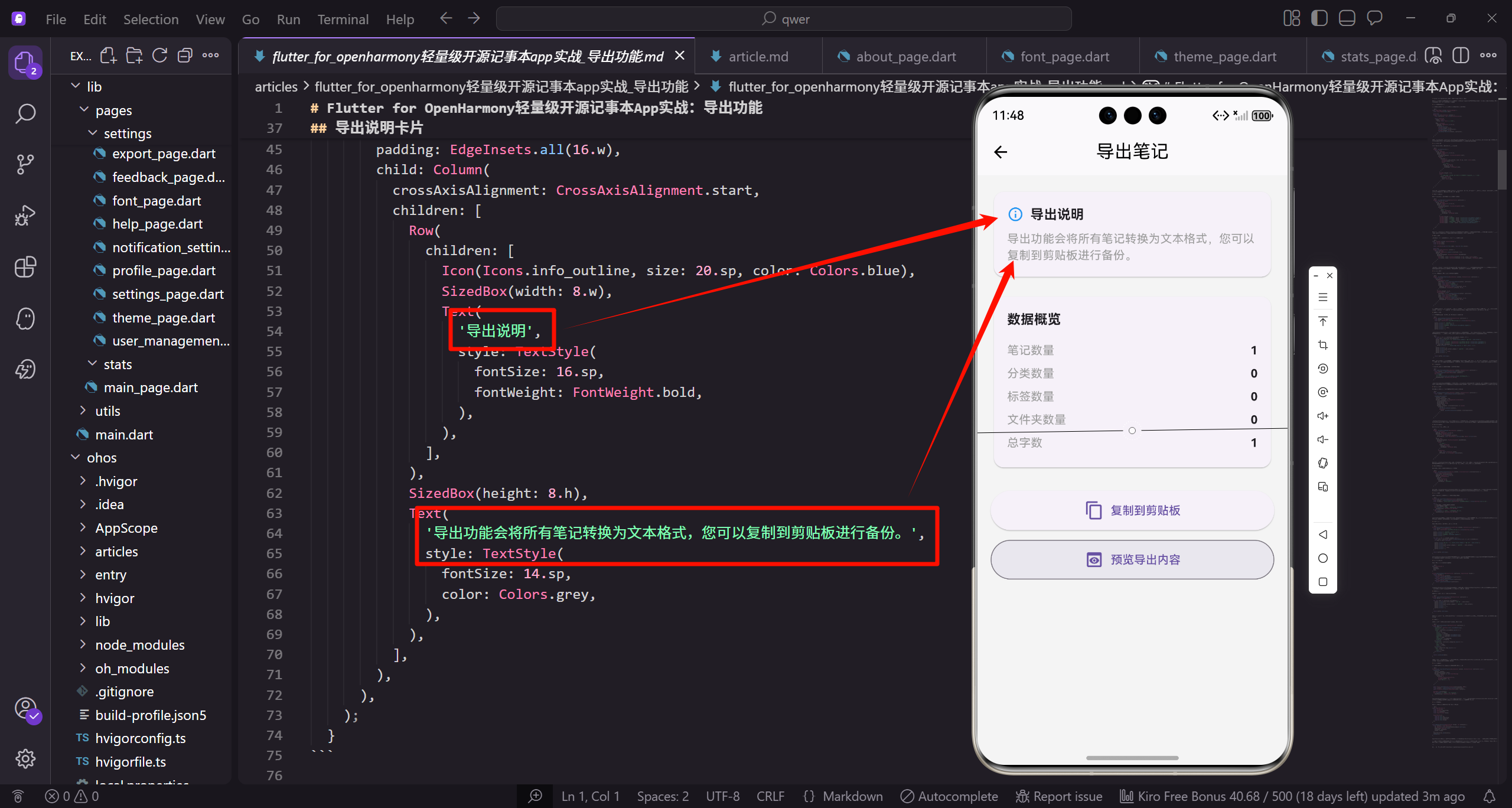1512x808 pixels.
Task: Open the Search view in activity bar
Action: click(25, 113)
